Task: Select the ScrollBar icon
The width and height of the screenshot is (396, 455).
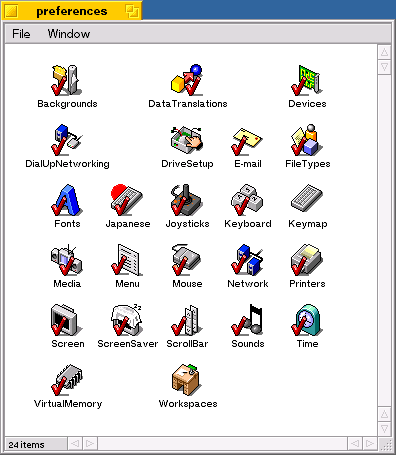Action: (187, 320)
